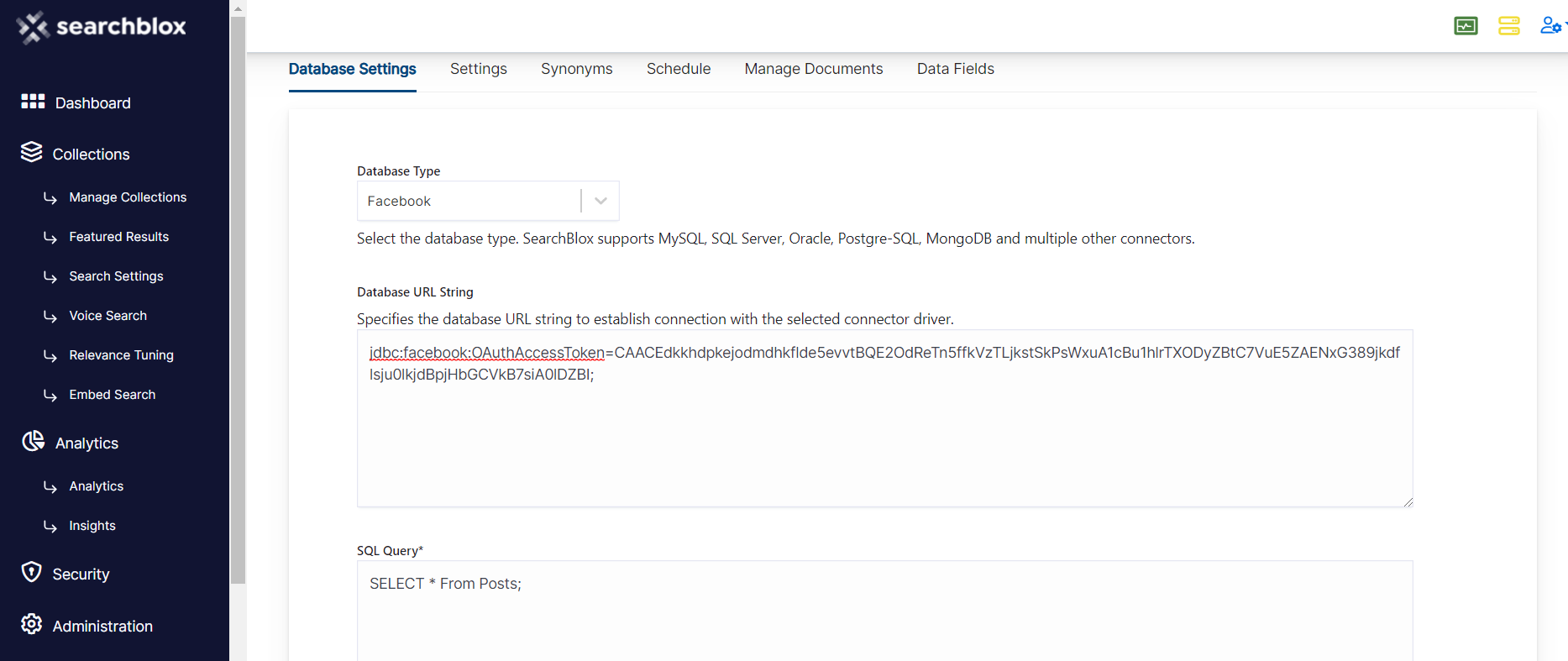Open Dashboard from sidebar
1568x661 pixels.
93,103
